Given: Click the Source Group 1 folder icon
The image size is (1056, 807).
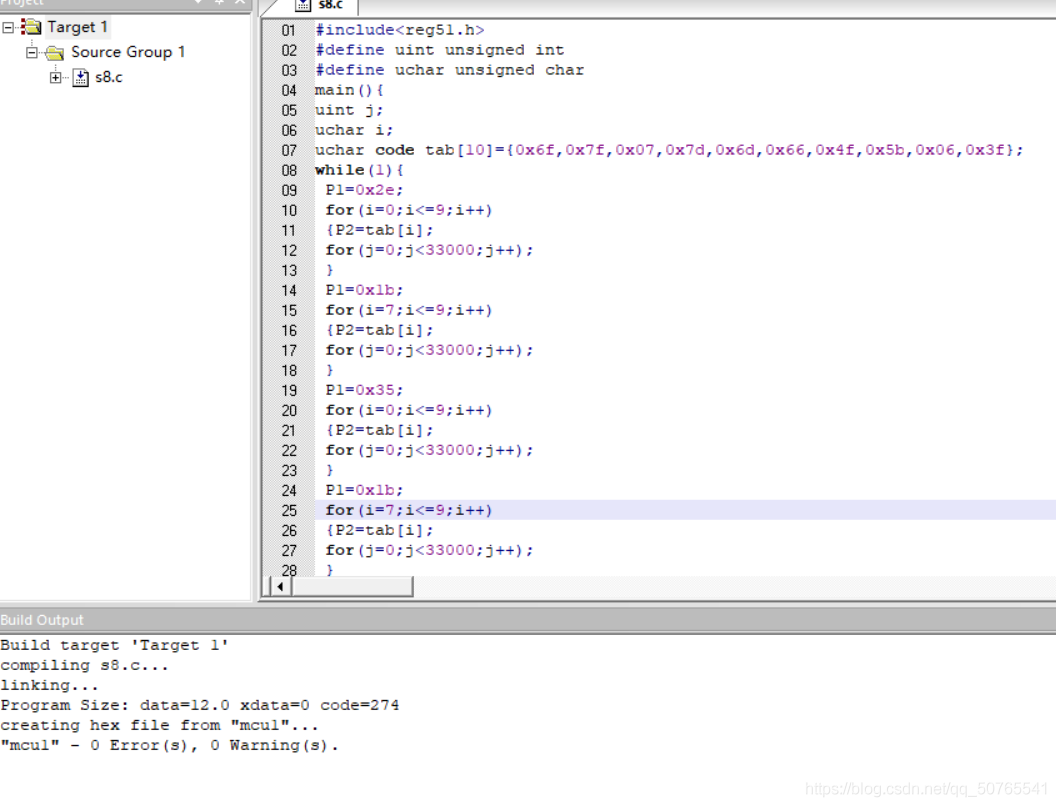Looking at the screenshot, I should (x=55, y=53).
